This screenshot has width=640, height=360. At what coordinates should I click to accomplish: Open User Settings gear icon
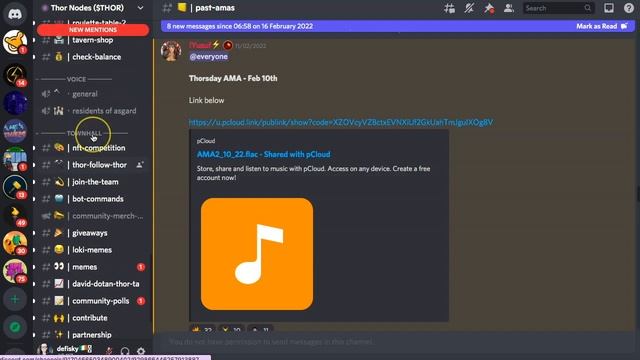141,351
